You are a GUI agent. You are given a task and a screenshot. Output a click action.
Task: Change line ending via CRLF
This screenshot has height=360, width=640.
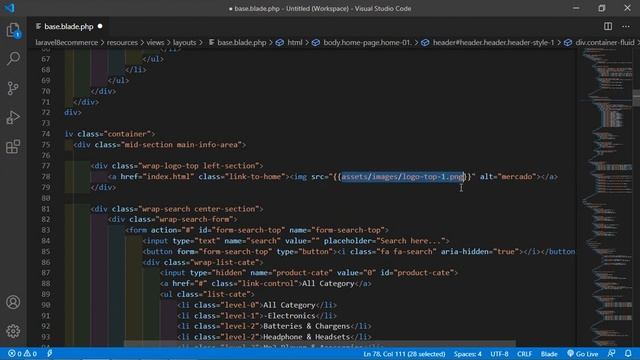point(524,354)
